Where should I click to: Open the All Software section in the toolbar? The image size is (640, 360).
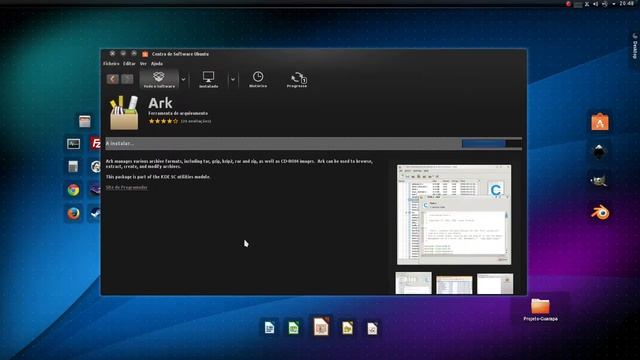click(x=159, y=79)
